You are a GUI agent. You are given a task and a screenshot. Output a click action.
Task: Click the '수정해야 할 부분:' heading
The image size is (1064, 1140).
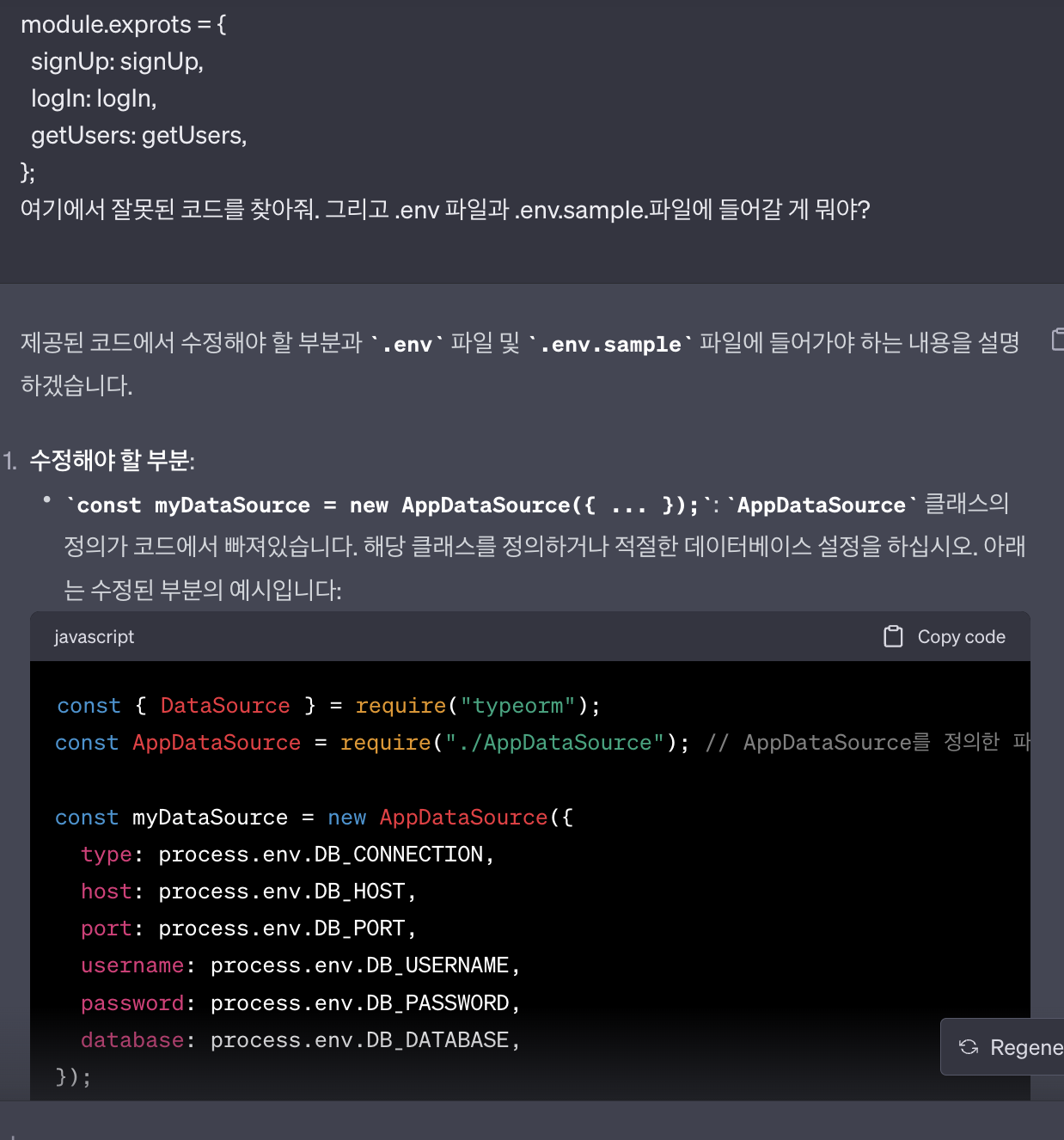pos(113,461)
